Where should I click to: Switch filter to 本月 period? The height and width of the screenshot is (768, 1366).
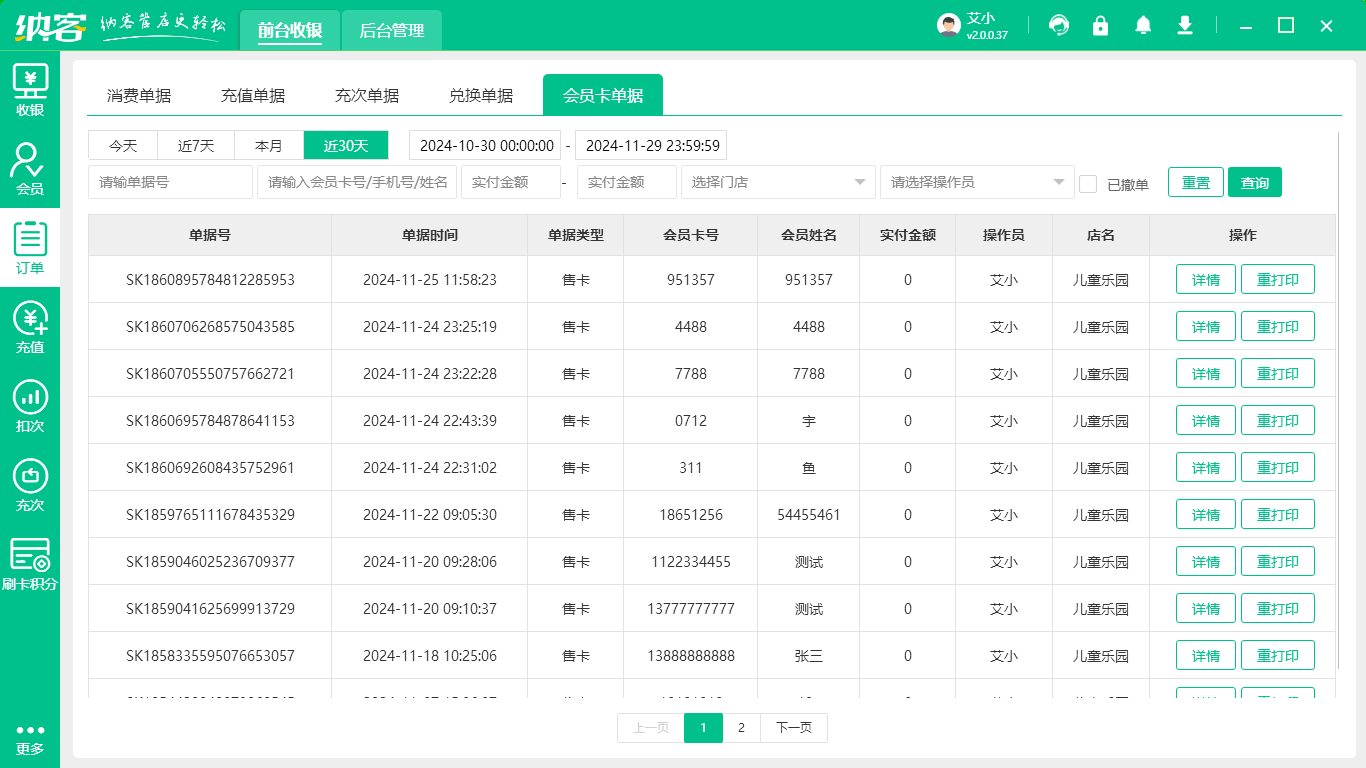point(270,145)
